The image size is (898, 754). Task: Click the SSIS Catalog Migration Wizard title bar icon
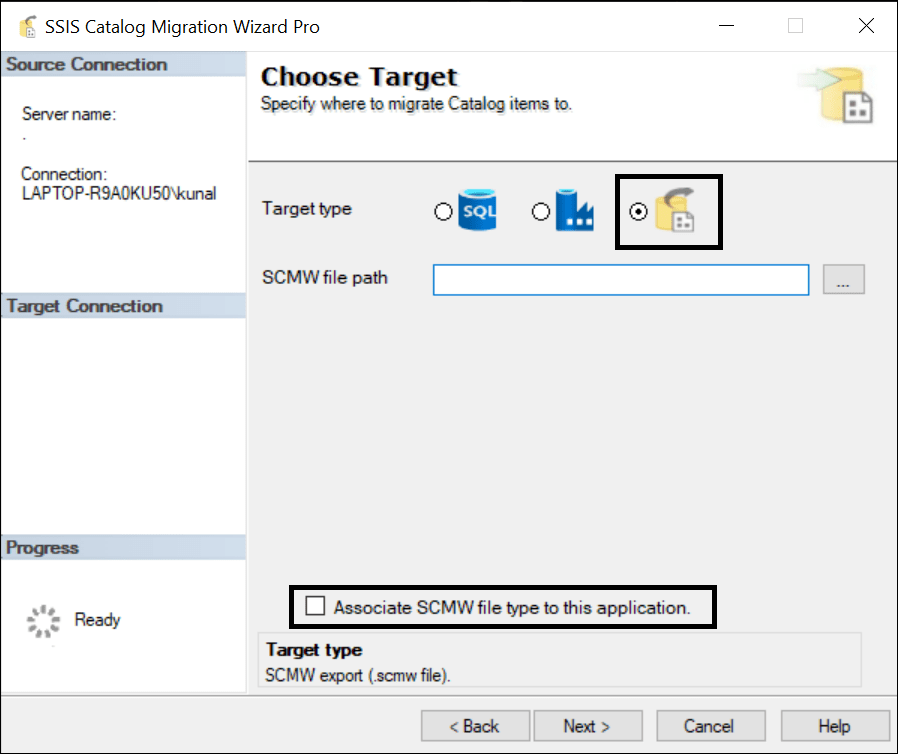click(x=25, y=25)
